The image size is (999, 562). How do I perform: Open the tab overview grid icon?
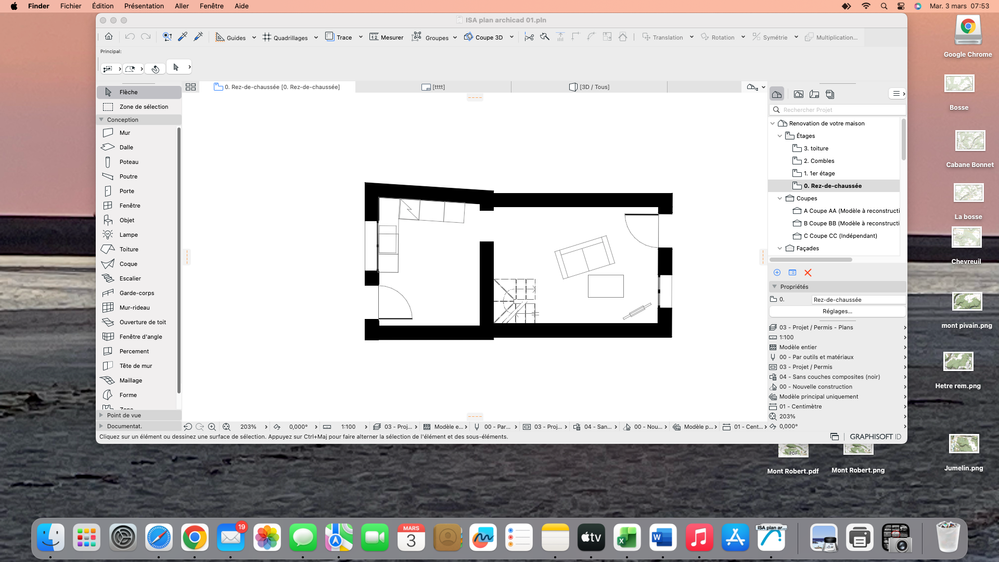(190, 87)
